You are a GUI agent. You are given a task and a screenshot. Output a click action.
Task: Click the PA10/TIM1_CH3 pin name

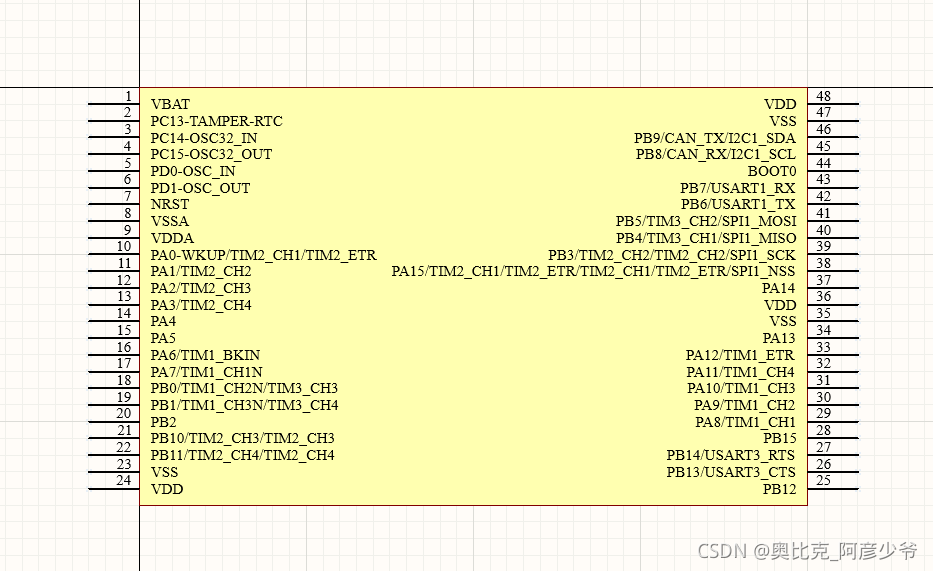(741, 388)
